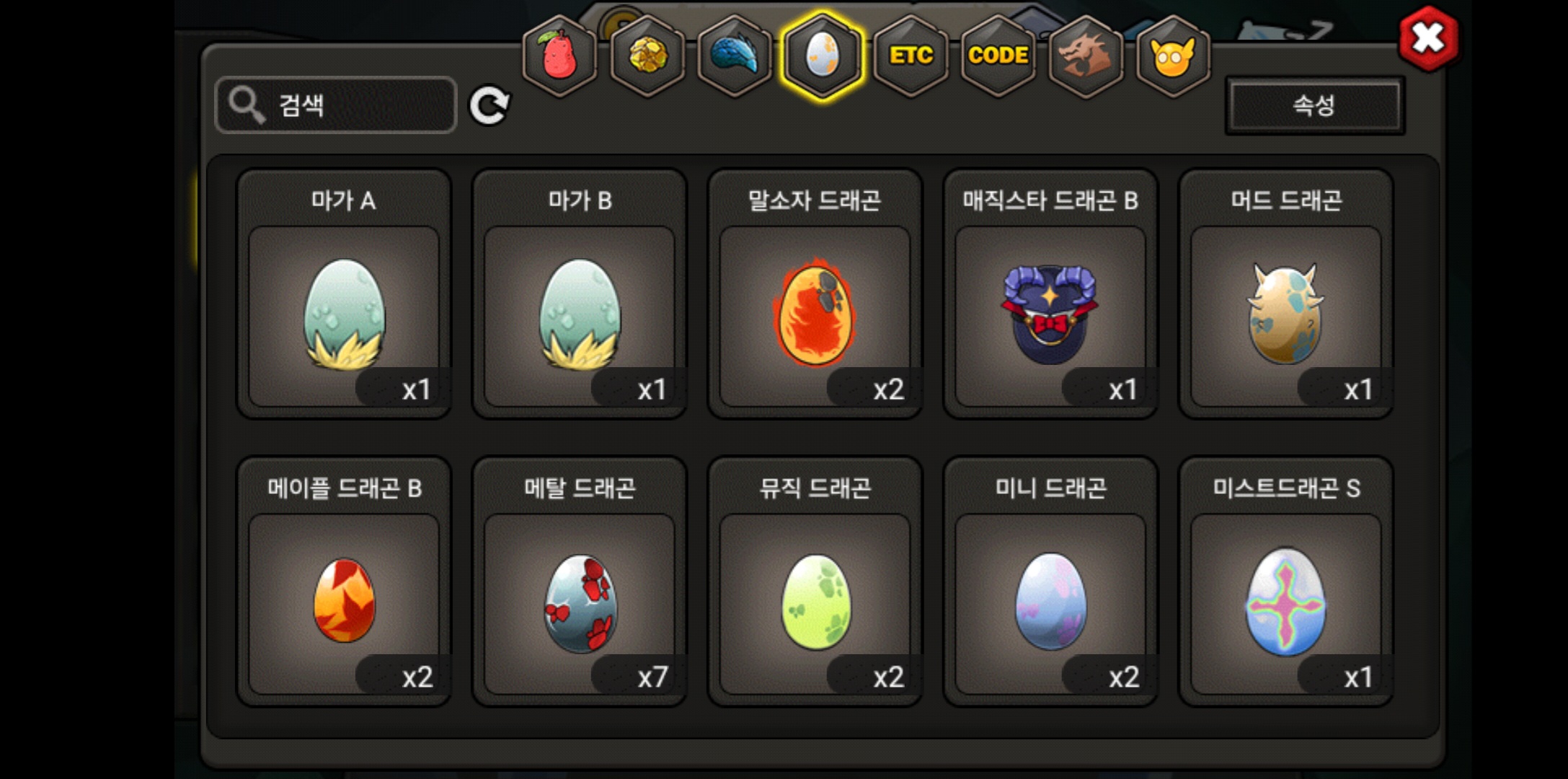Select the yellow owl mask tab
Screen dimensions: 1568x779
click(x=1173, y=56)
